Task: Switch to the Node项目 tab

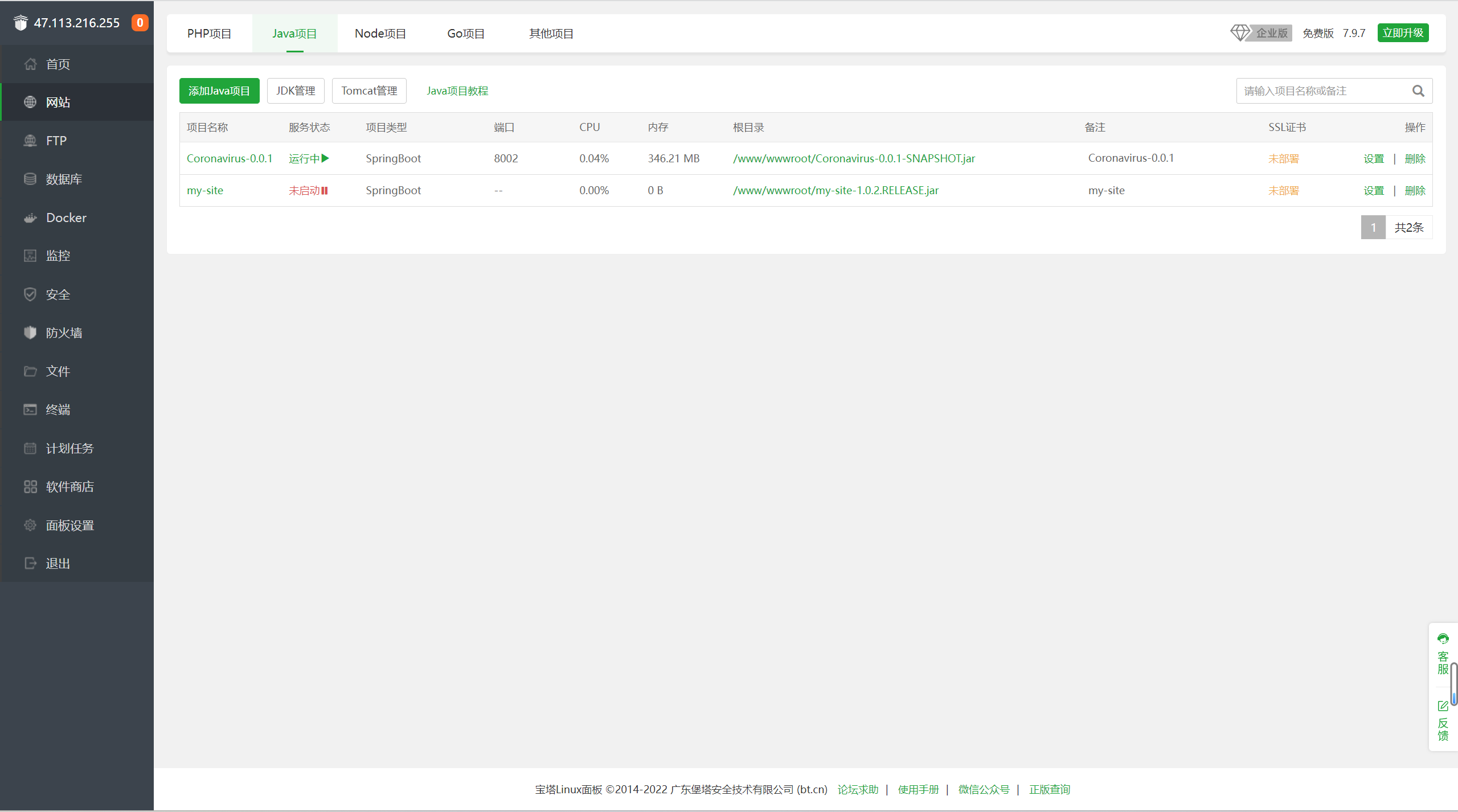Action: (380, 34)
